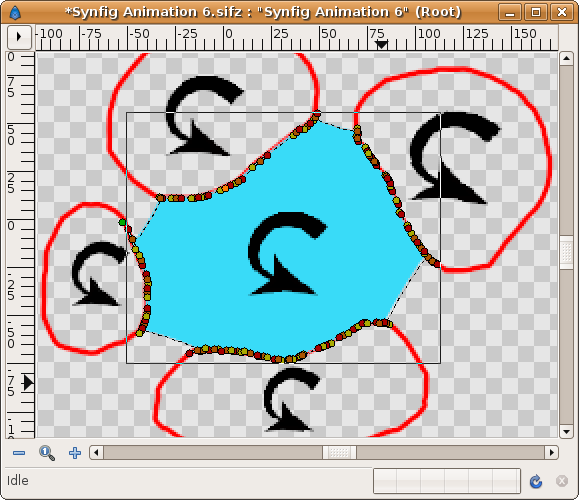Viewport: 579px width, 500px height.
Task: Click the horizontal scrollbar thumb
Action: click(x=339, y=452)
